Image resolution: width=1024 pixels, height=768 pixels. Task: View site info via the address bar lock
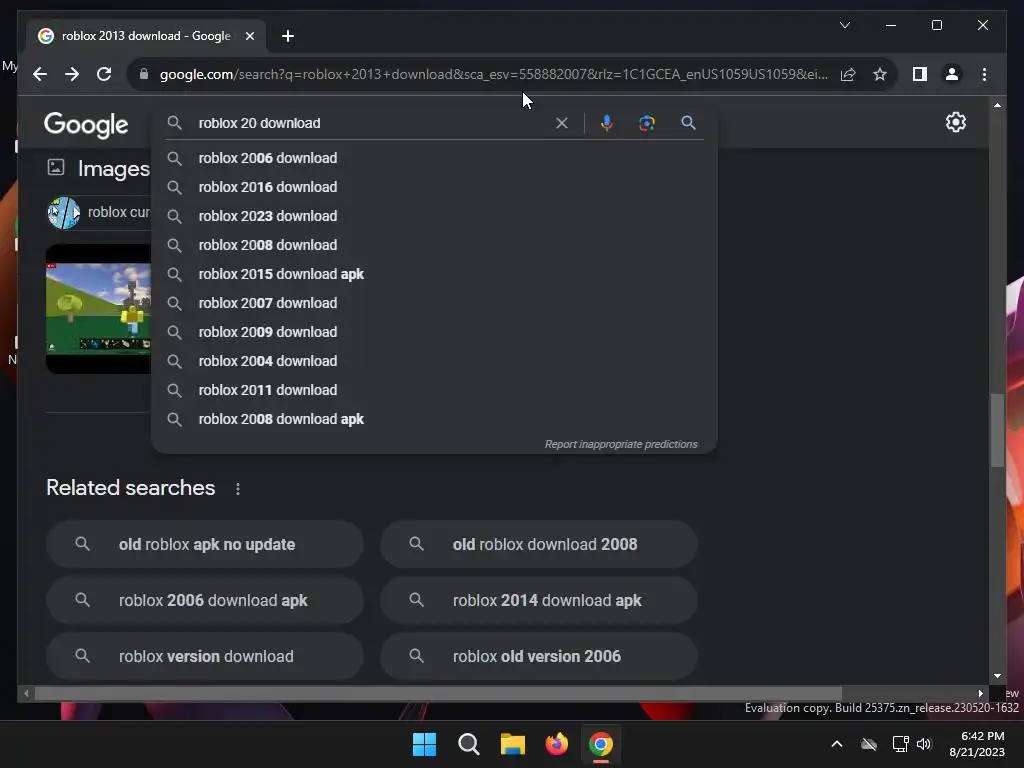pyautogui.click(x=144, y=74)
